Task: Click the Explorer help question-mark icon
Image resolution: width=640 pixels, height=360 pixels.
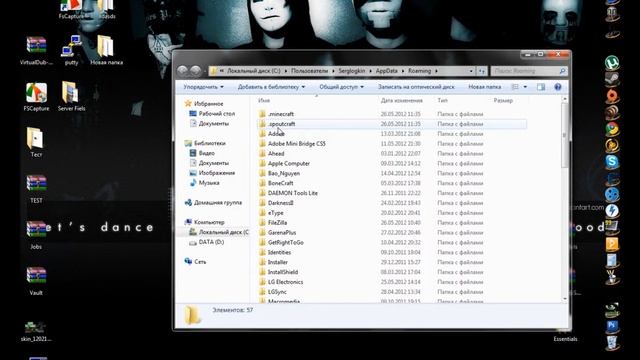Action: point(558,87)
